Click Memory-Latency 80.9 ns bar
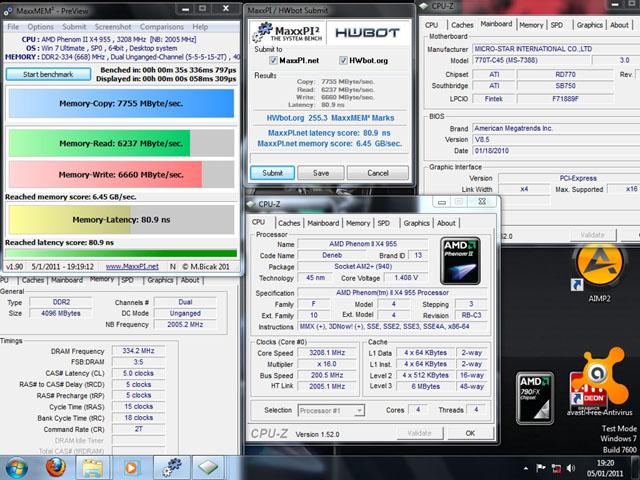 click(x=121, y=220)
